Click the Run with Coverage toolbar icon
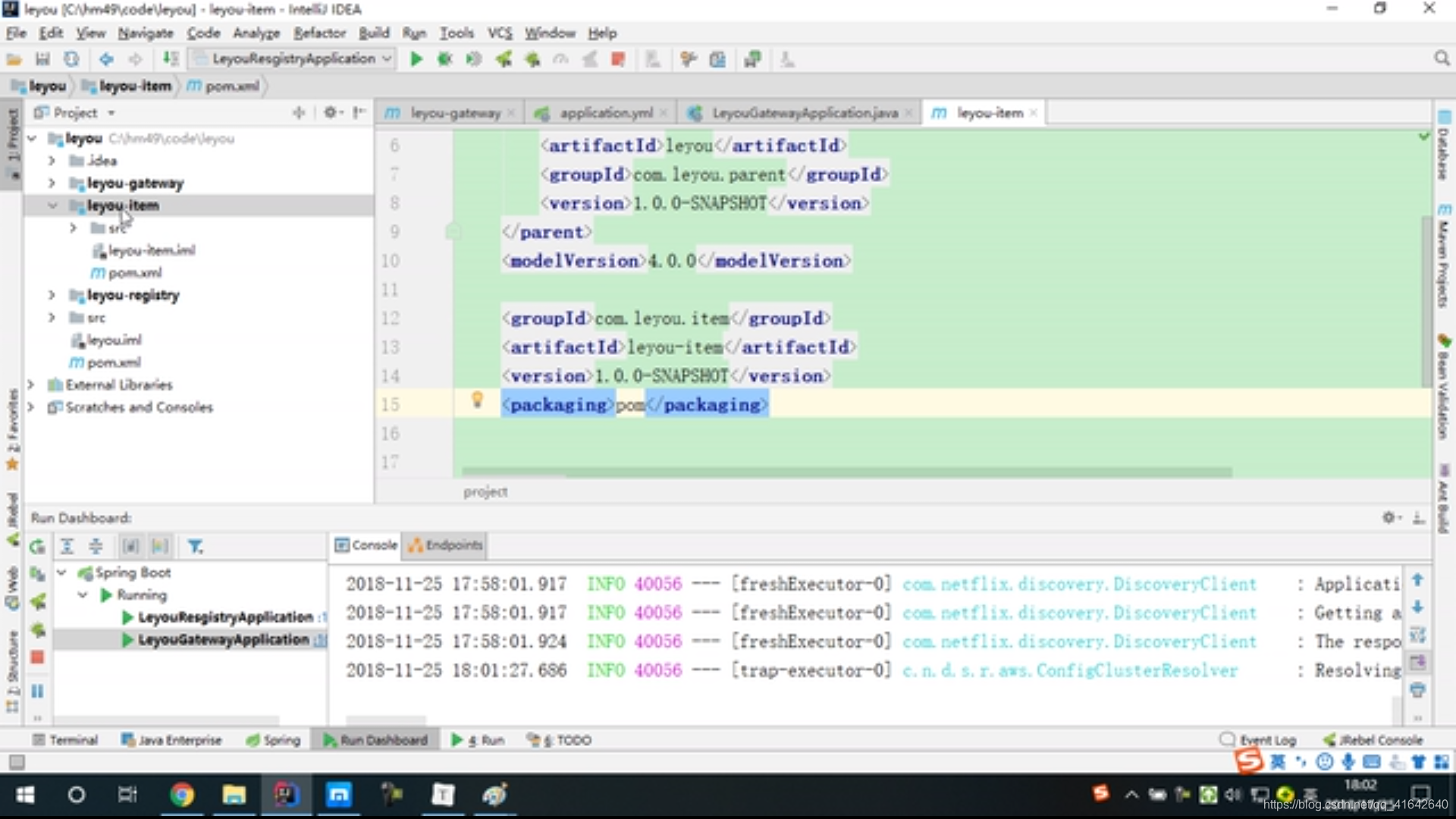The height and width of the screenshot is (819, 1456). click(474, 59)
